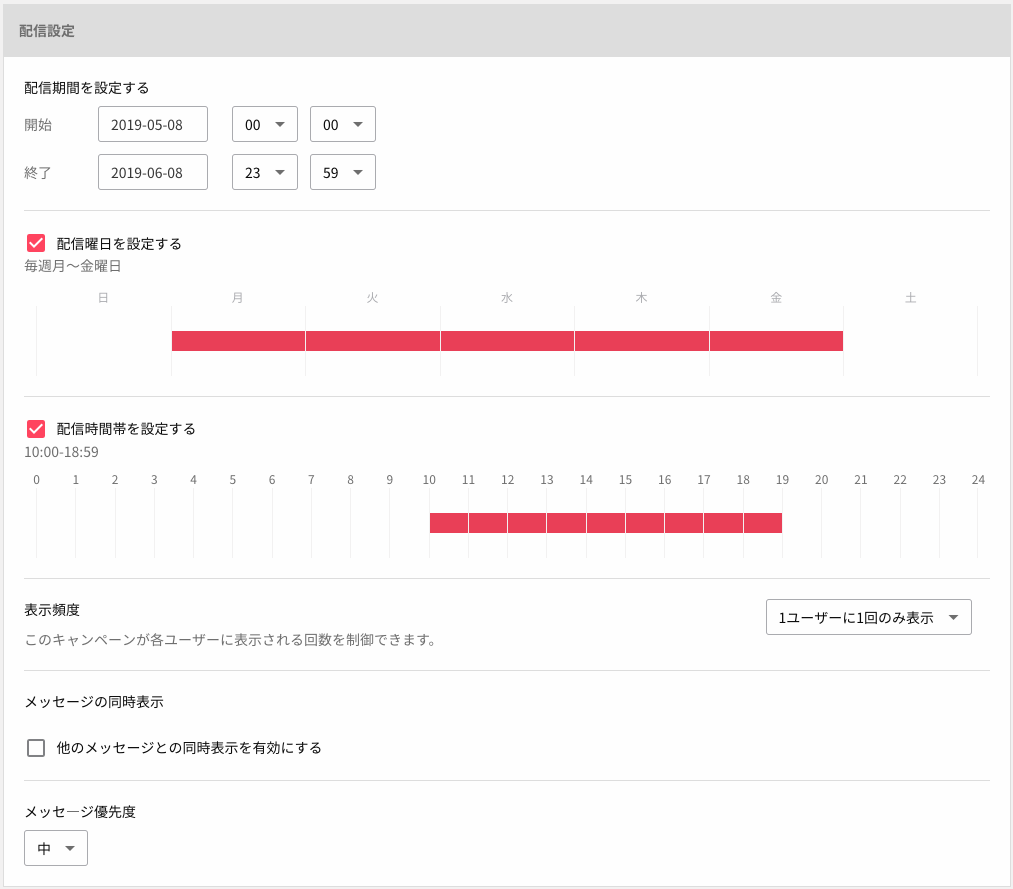Viewport: 1013px width, 889px height.
Task: Enable 他のメッセージとの同時表示を有効にする checkbox
Action: (x=36, y=748)
